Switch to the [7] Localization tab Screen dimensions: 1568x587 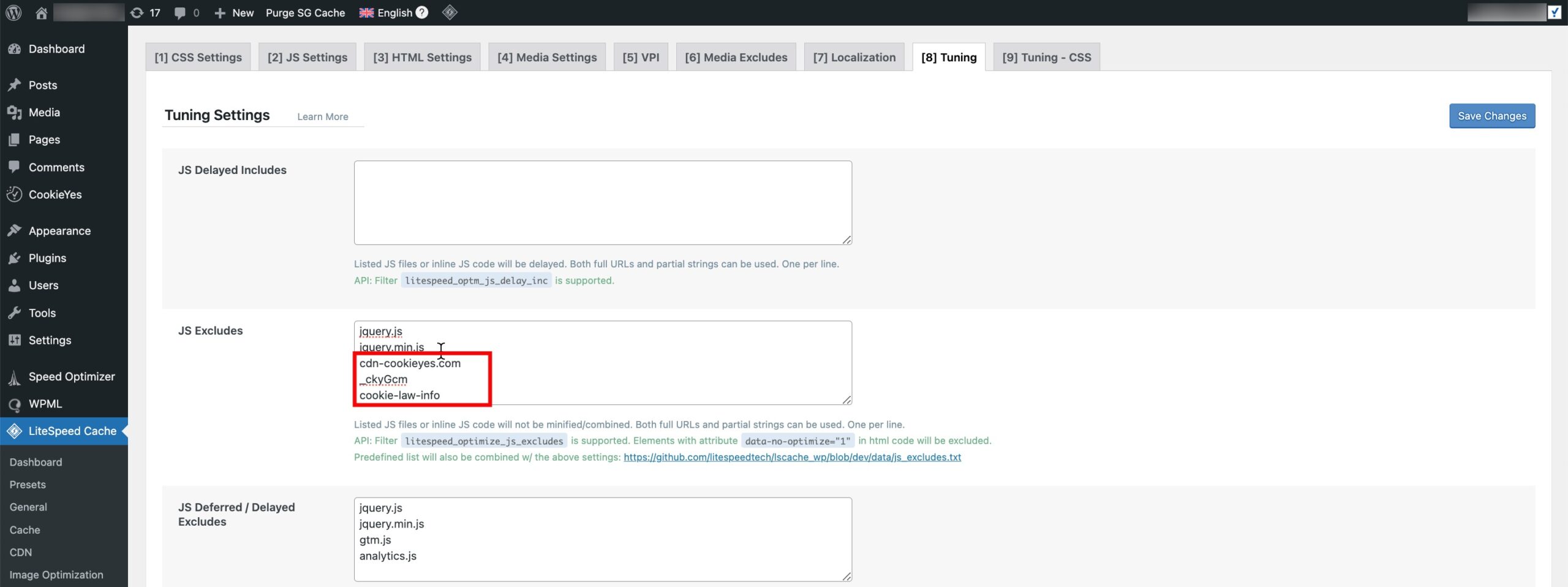coord(854,57)
